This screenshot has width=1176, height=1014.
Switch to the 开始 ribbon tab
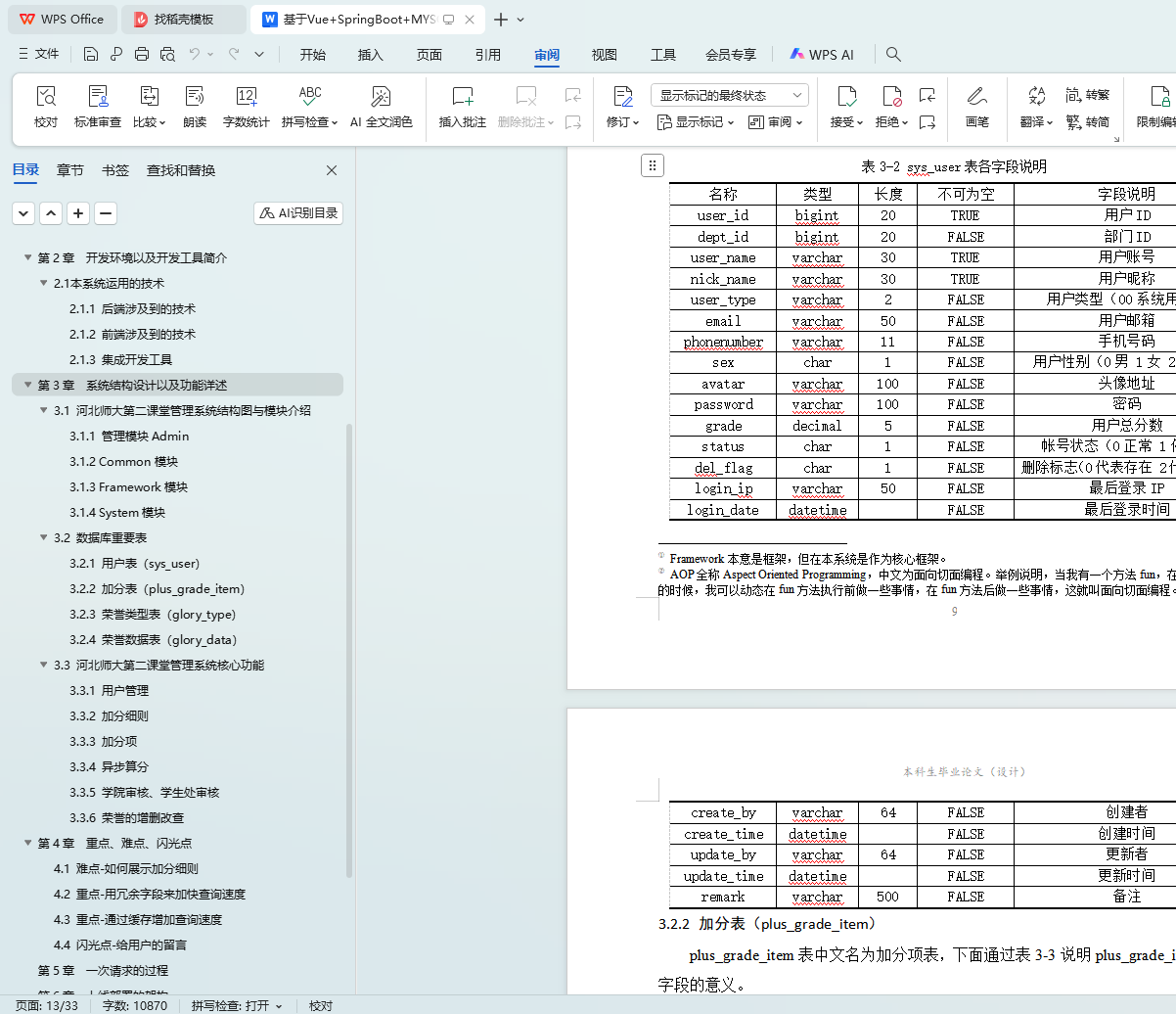click(313, 55)
